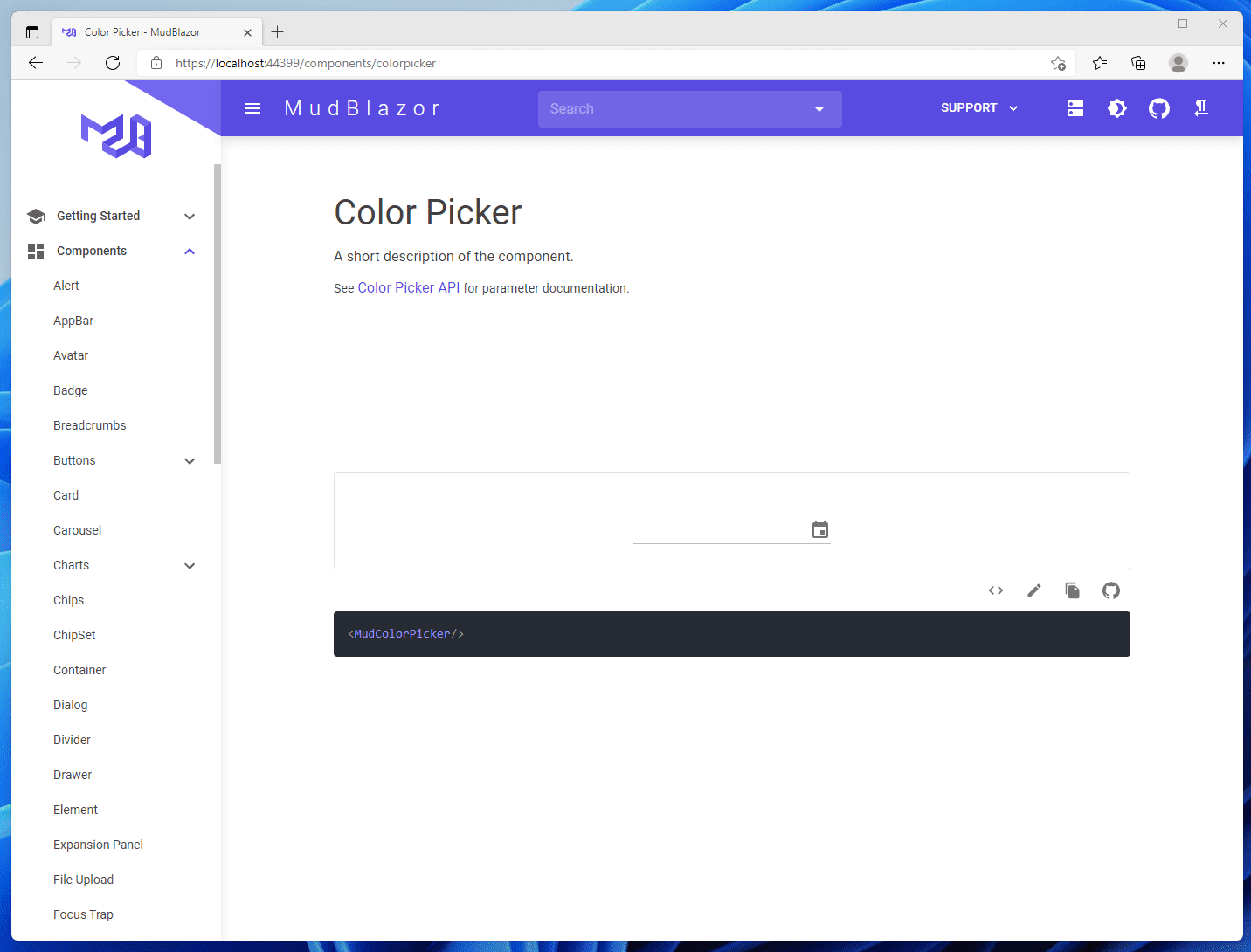Screen dimensions: 1251x952
Task: Show the example code with the code icon
Action: click(x=995, y=590)
